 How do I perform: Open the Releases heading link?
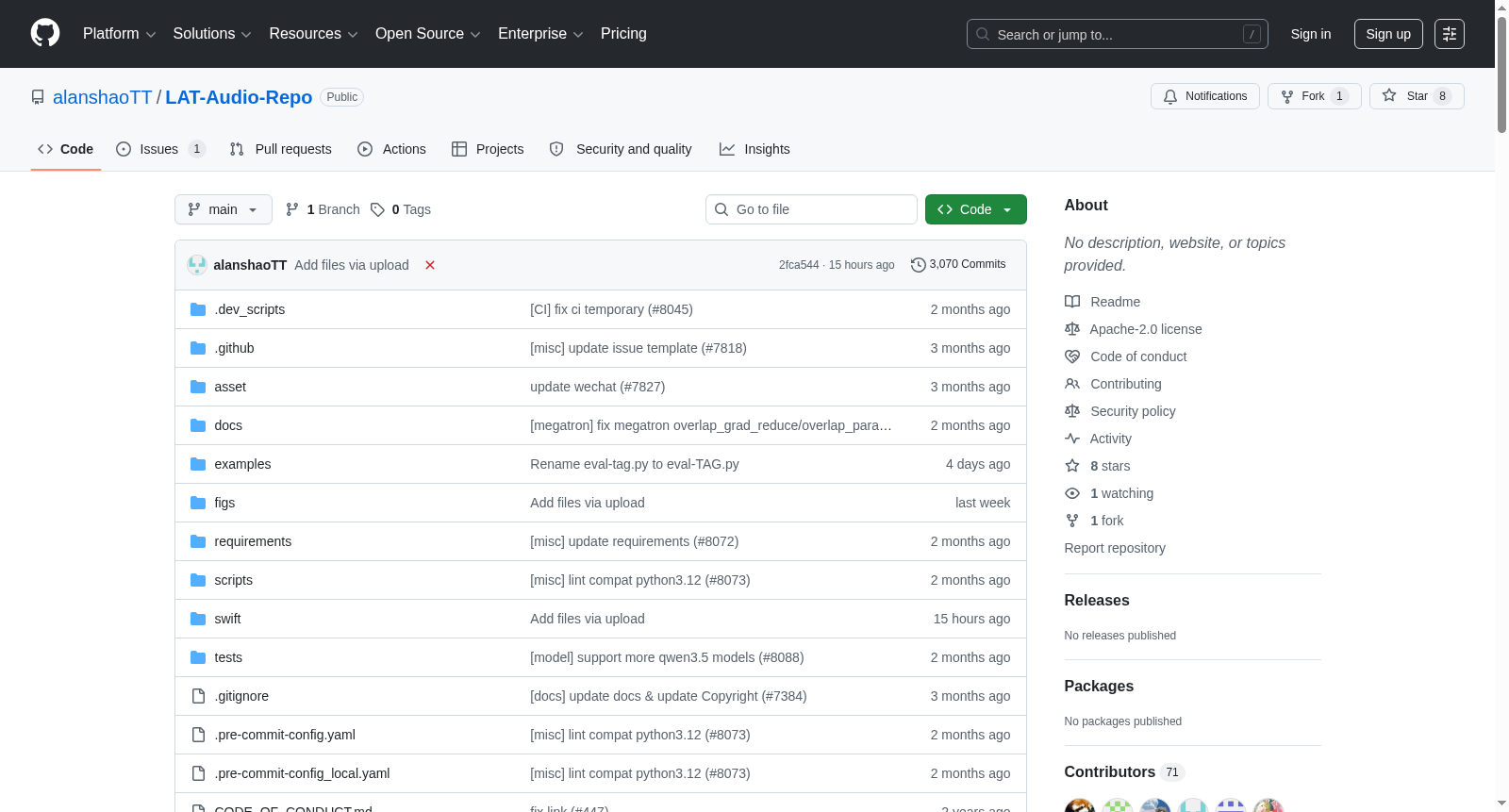point(1097,601)
